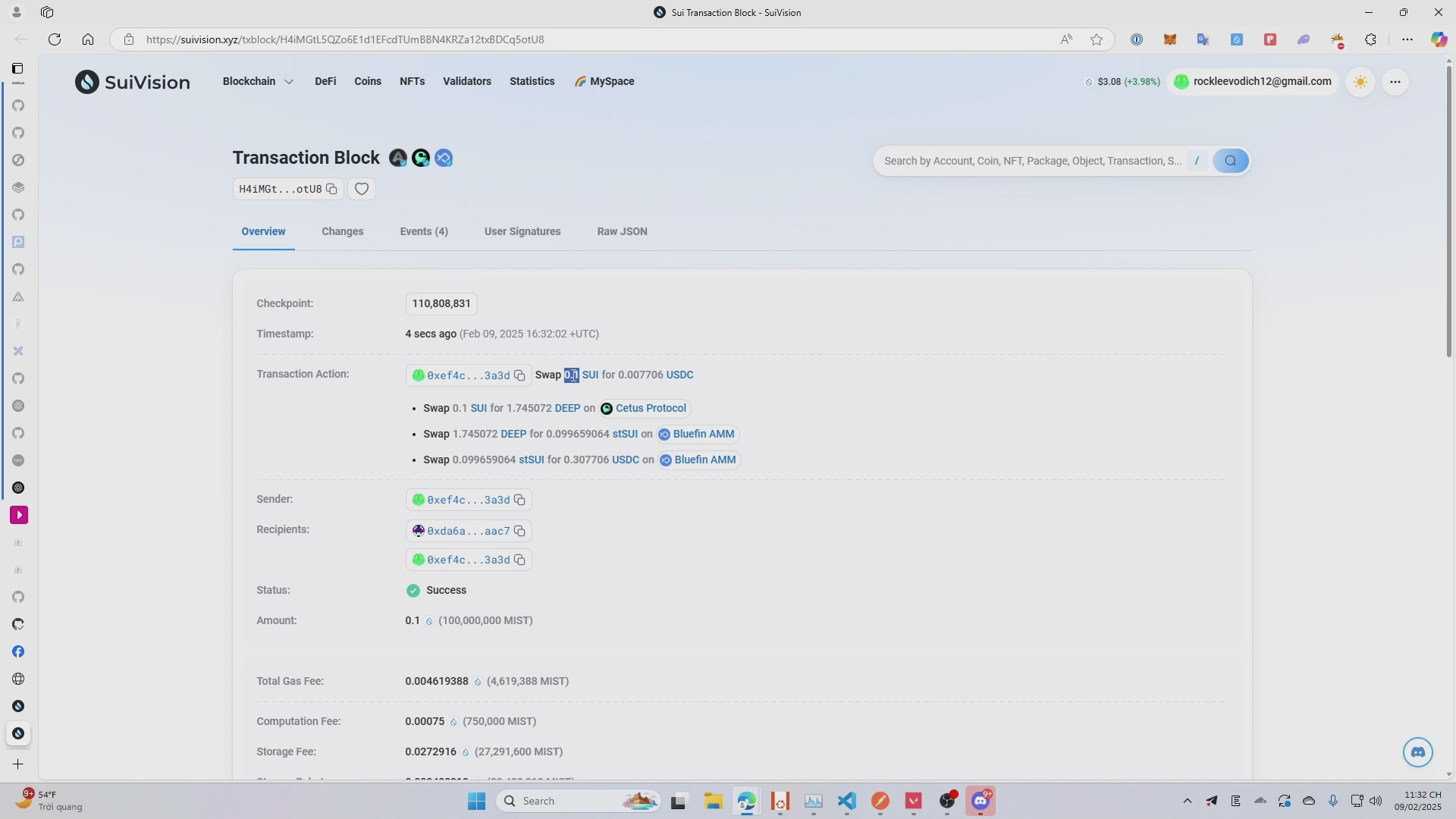The image size is (1456, 819).
Task: Open the Discord chat floating button
Action: pyautogui.click(x=1418, y=752)
